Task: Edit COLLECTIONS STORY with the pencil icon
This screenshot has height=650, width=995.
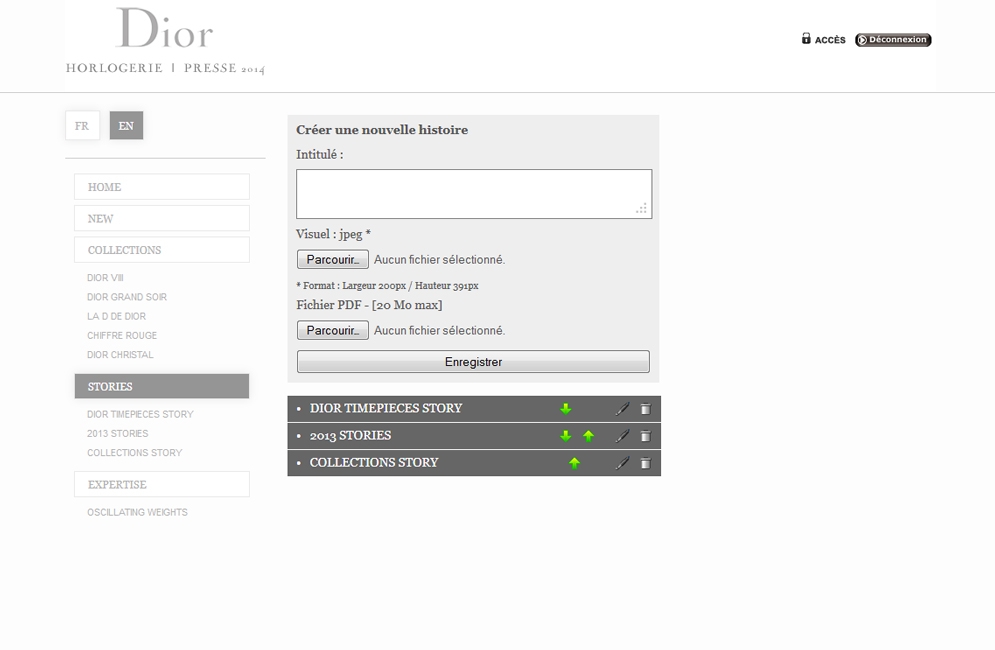Action: click(623, 463)
